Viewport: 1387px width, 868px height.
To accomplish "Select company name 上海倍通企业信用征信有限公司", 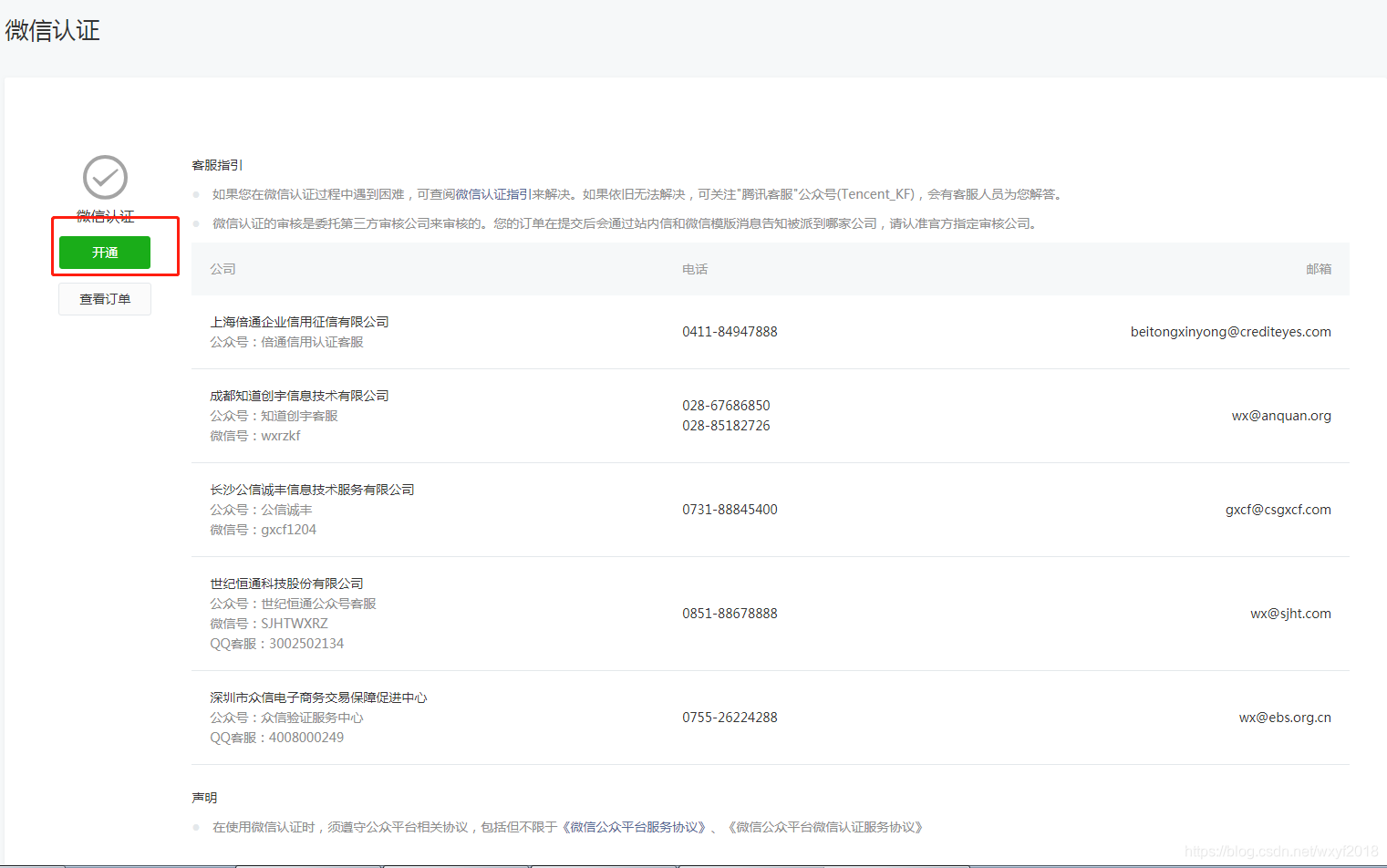I will 299,322.
